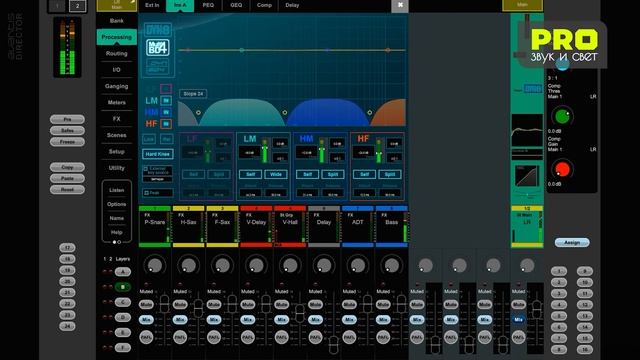Viewport: 640px width, 360px height.
Task: Mute the F-Sax channel
Action: coord(214,304)
